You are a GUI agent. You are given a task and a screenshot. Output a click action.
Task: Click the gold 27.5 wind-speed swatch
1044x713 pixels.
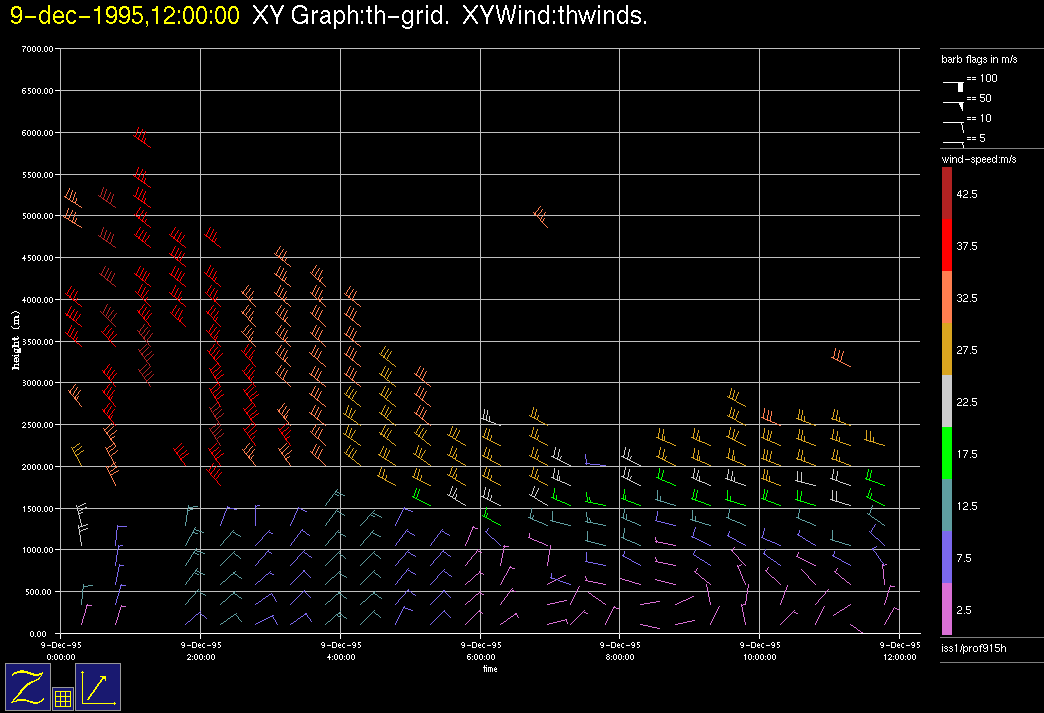[947, 349]
